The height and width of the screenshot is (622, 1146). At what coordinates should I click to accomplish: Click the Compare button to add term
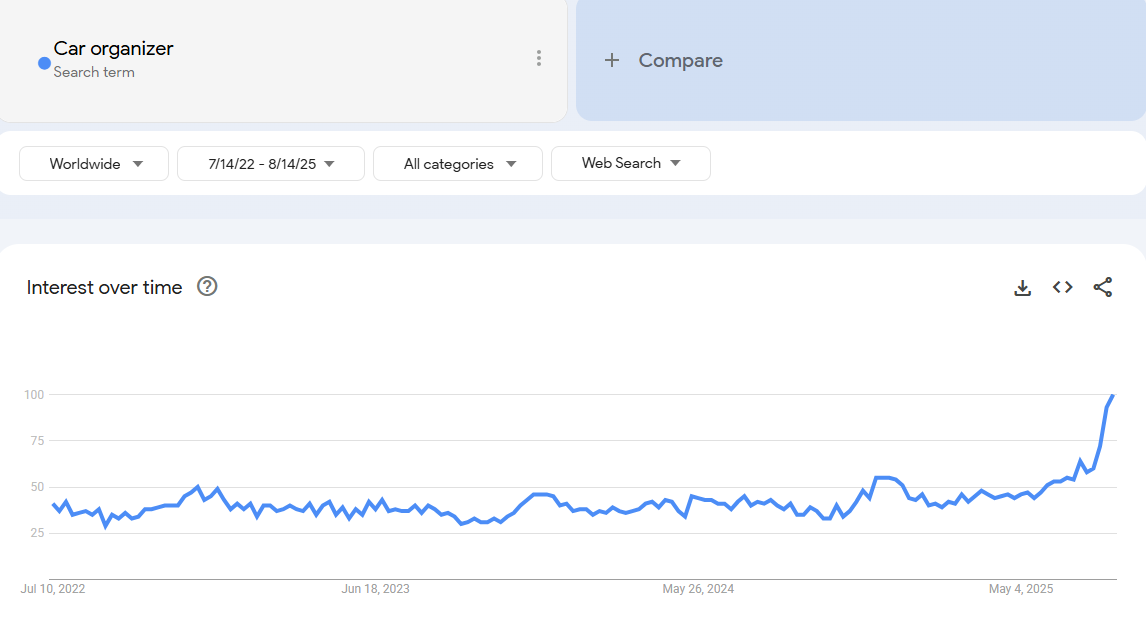pyautogui.click(x=680, y=60)
